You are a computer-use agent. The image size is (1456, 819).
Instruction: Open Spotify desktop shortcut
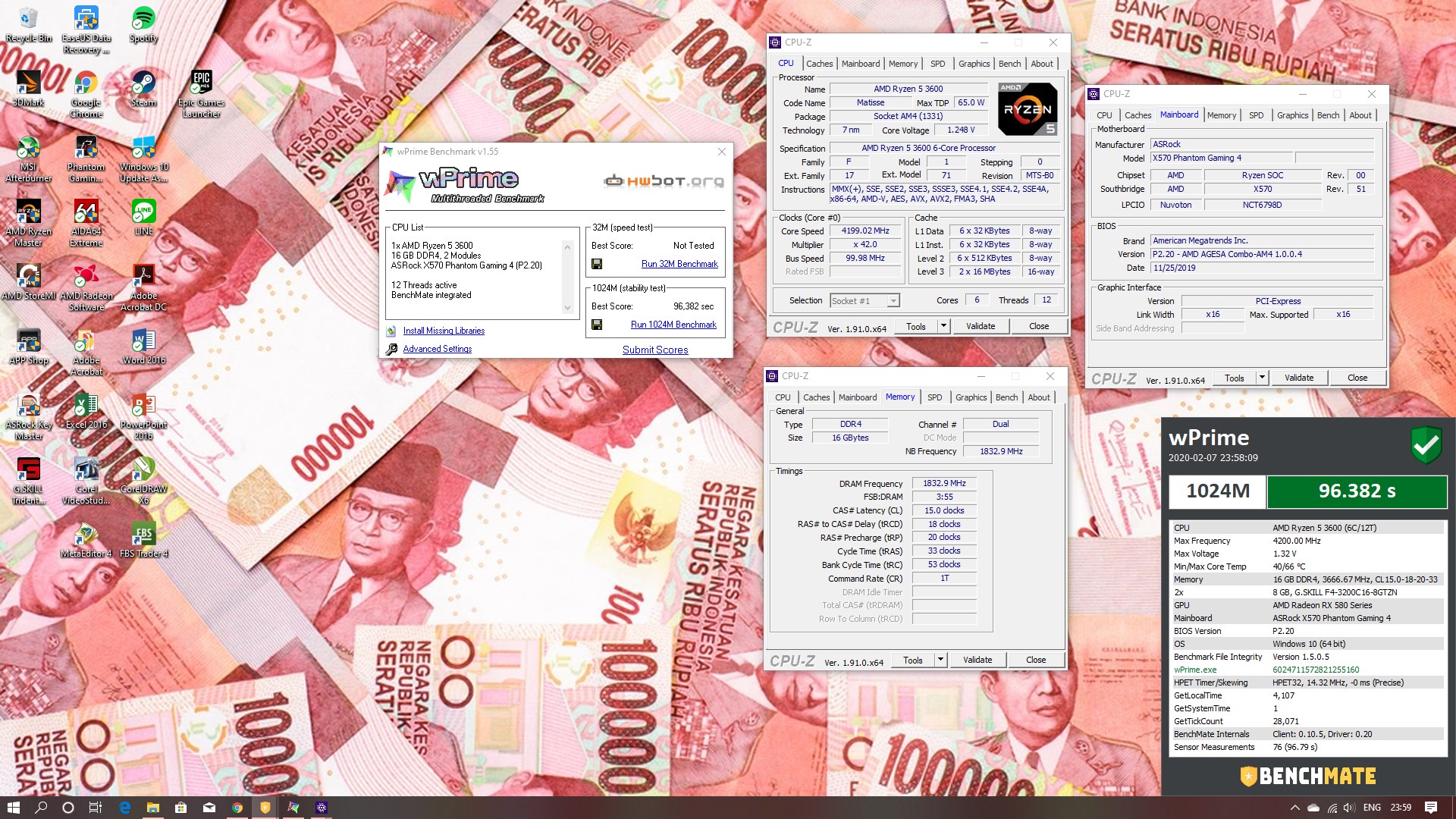pyautogui.click(x=143, y=25)
